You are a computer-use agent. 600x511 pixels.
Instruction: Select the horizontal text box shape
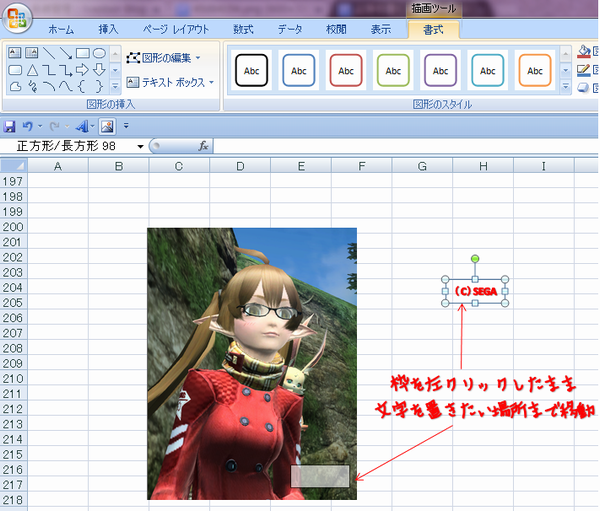coord(15,52)
